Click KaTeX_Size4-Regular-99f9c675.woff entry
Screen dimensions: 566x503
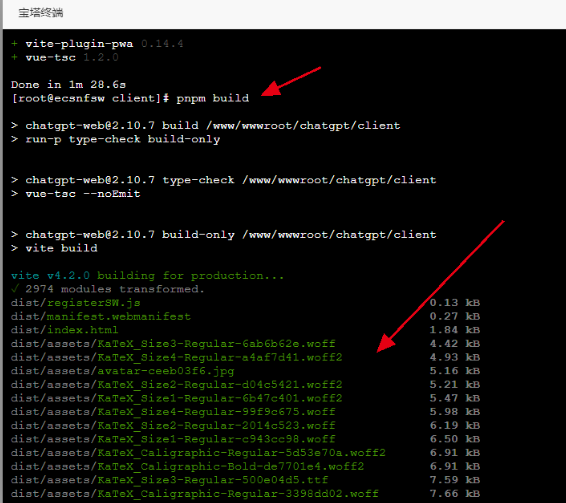coord(173,412)
